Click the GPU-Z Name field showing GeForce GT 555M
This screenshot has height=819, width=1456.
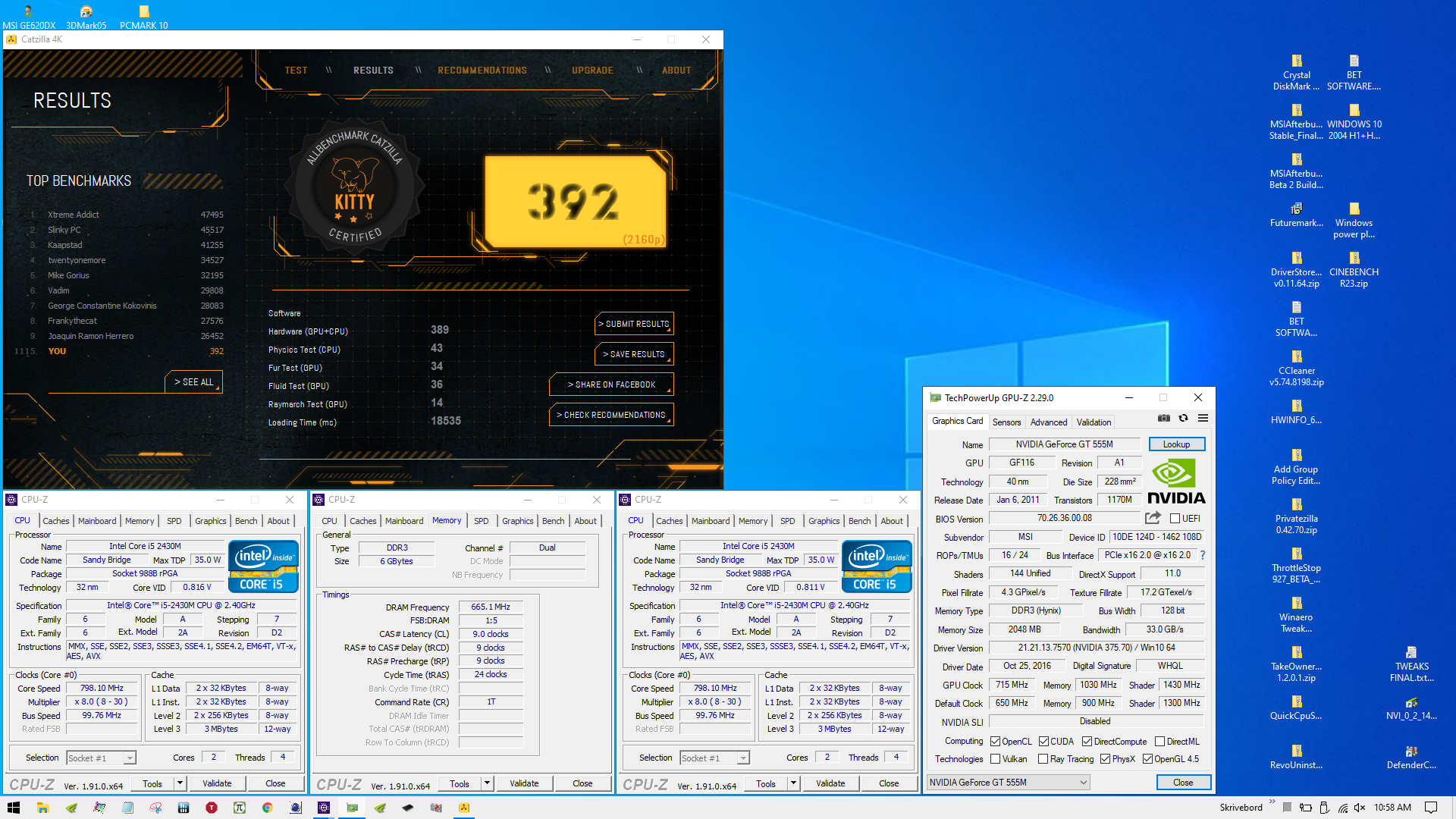pyautogui.click(x=1064, y=444)
